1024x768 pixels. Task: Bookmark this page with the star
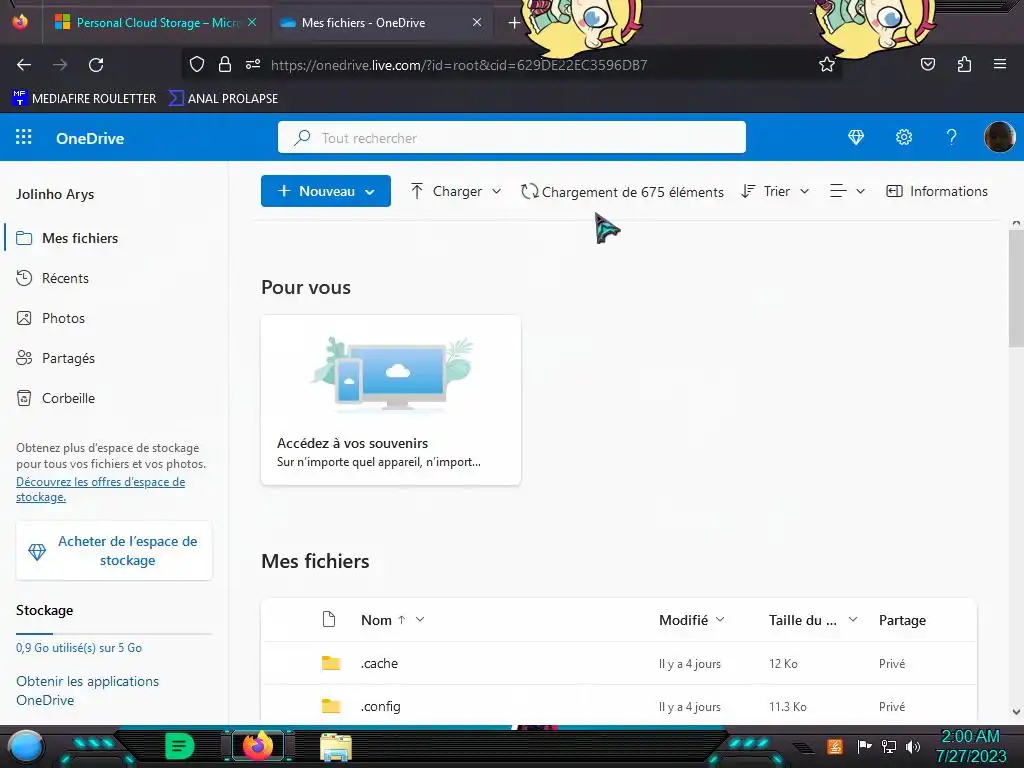(827, 65)
